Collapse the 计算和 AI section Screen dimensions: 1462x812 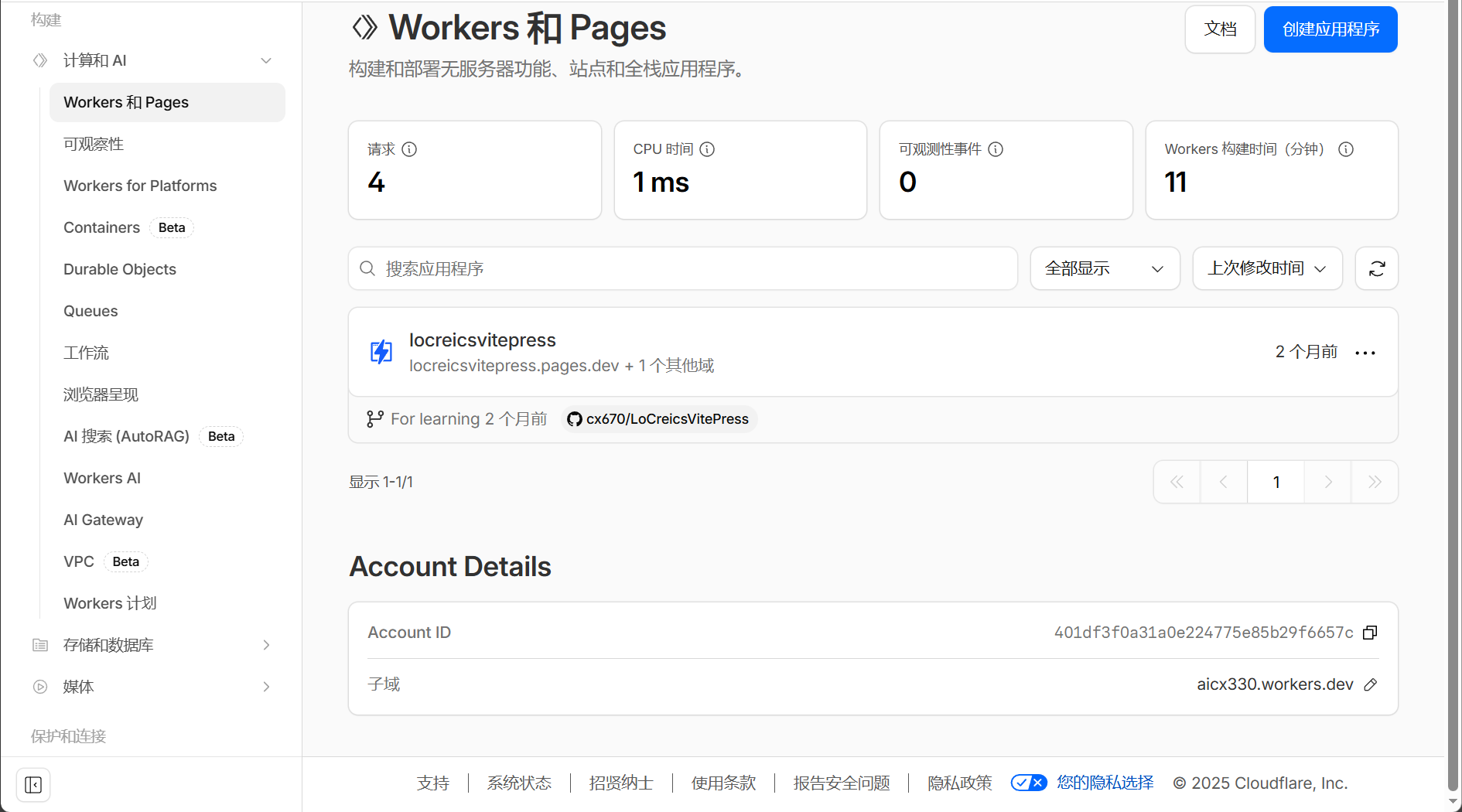266,60
